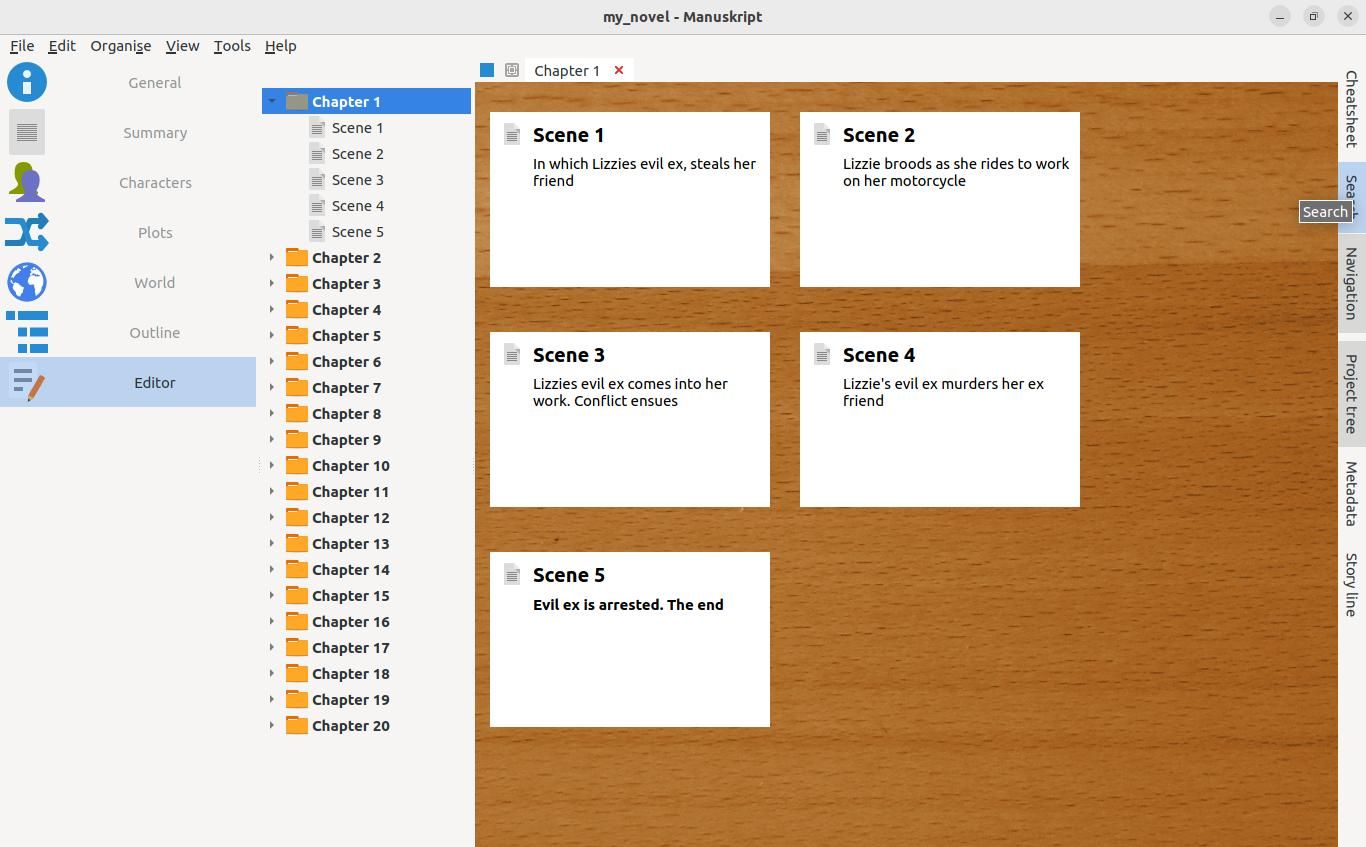Open the Edit menu
This screenshot has width=1366, height=847.
[x=62, y=46]
